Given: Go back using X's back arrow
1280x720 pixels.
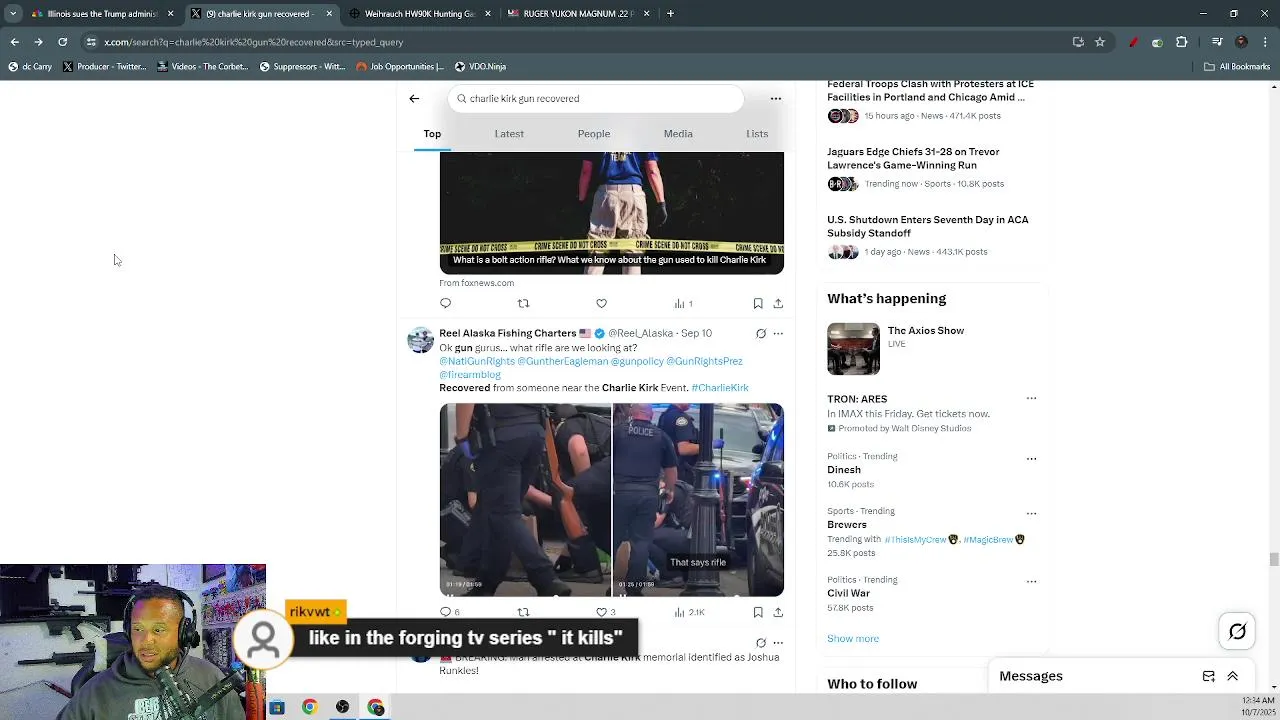Looking at the screenshot, I should [x=414, y=98].
